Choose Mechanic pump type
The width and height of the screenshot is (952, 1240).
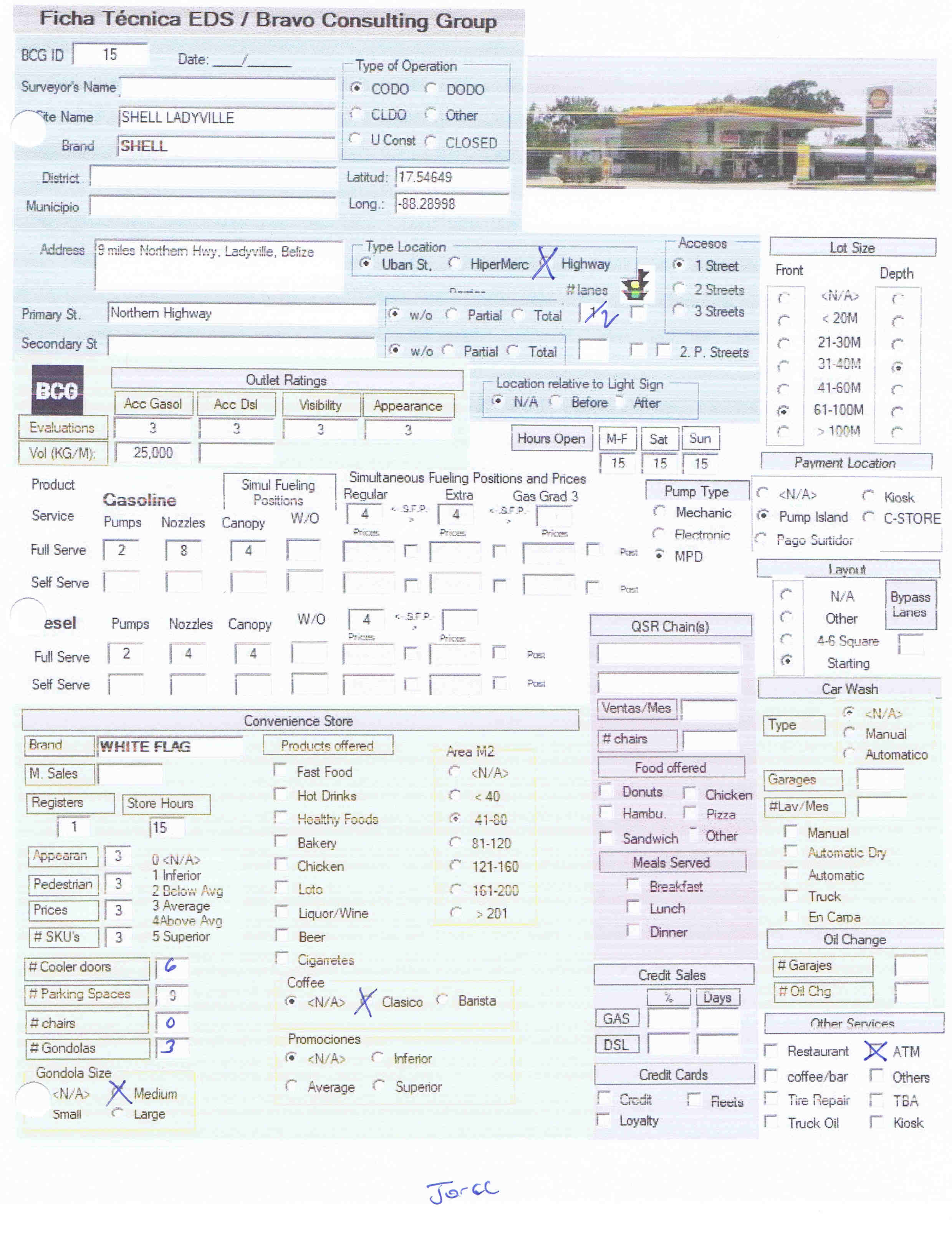[659, 512]
